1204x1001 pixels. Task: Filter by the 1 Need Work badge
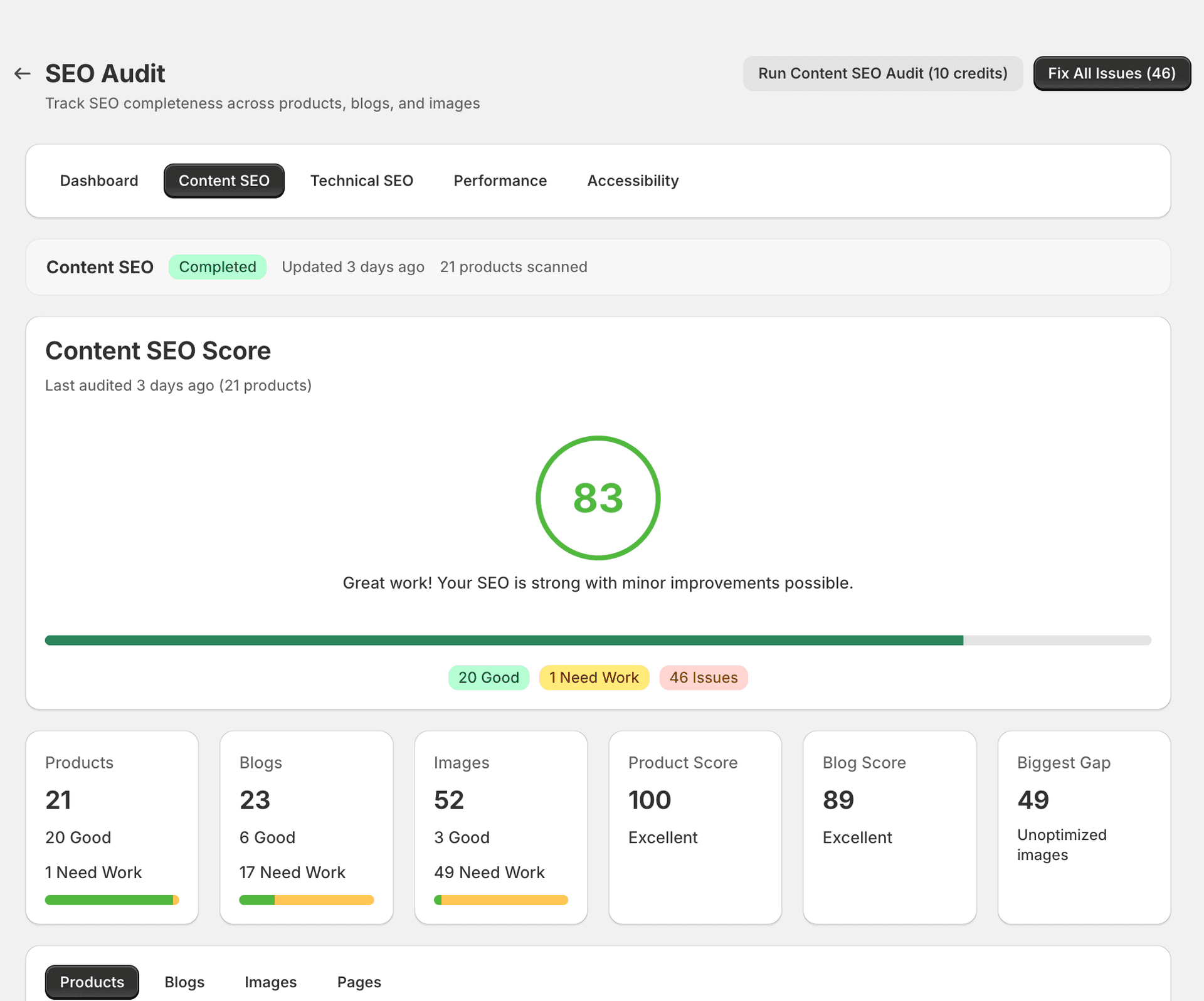(x=594, y=678)
